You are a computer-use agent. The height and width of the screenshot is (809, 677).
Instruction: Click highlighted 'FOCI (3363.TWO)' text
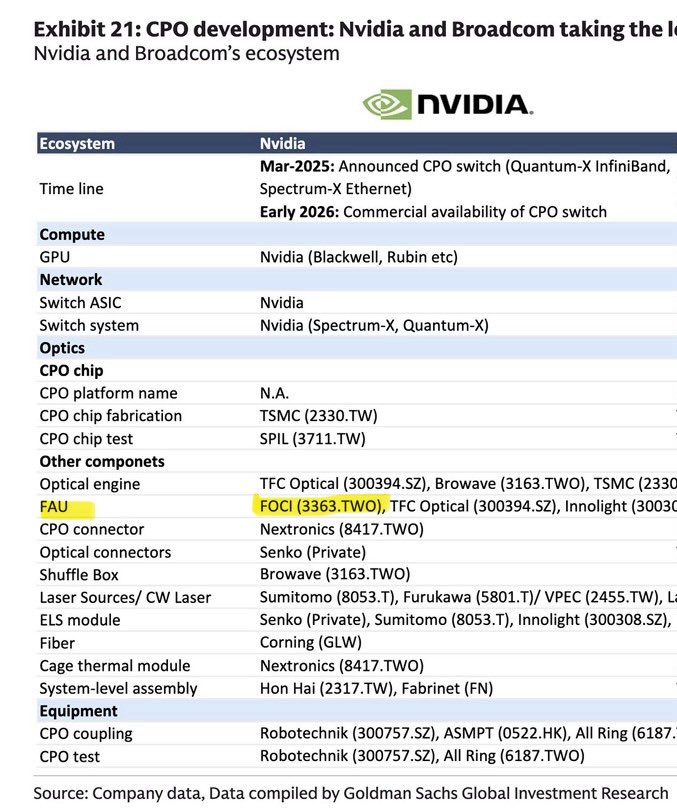[322, 506]
